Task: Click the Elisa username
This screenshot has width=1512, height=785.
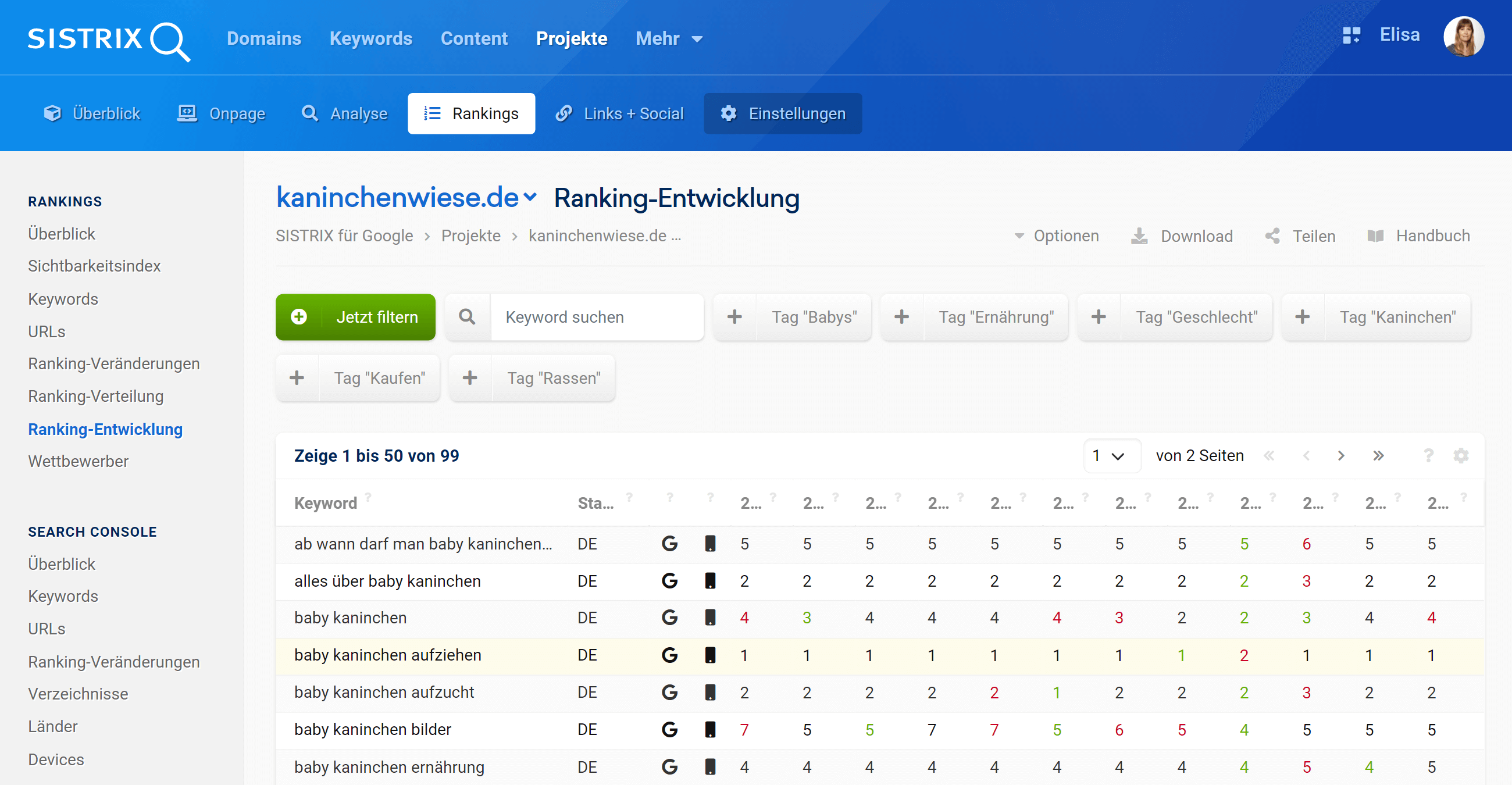Action: pos(1399,35)
